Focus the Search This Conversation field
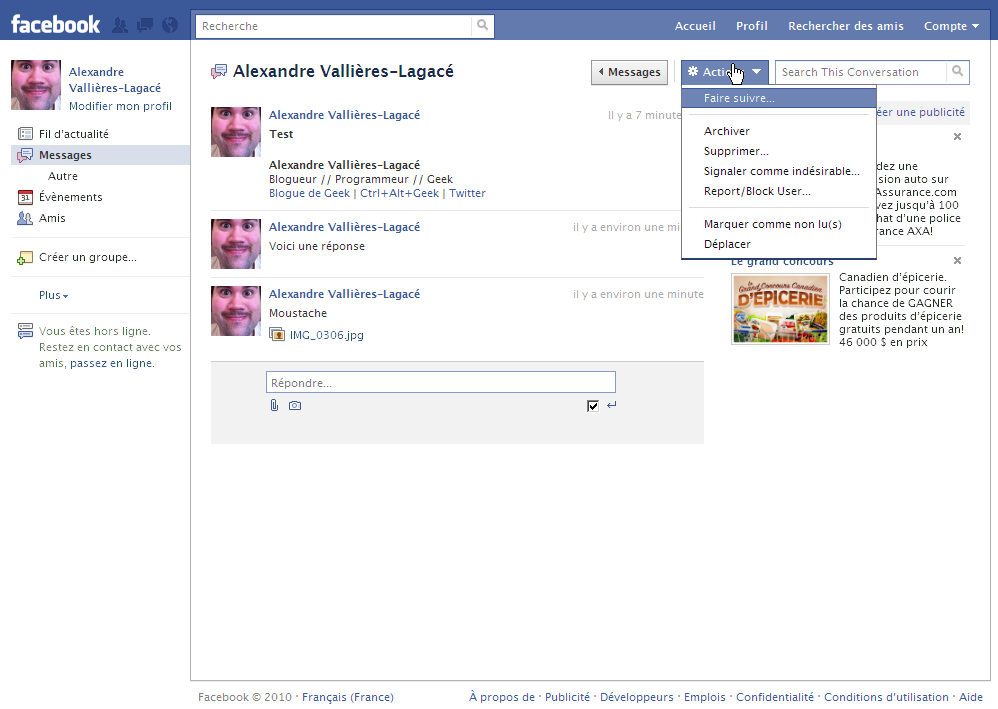The image size is (998, 709). click(861, 72)
